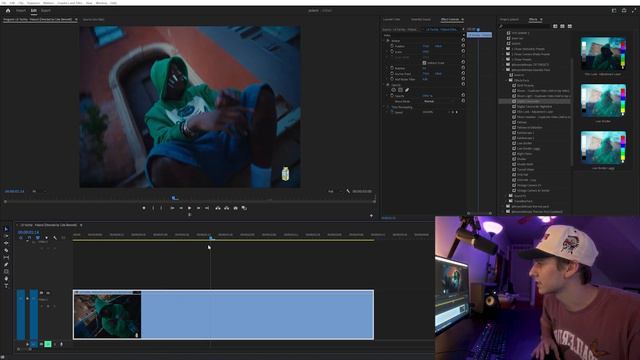
Task: Play the sequence in Program monitor
Action: [189, 208]
